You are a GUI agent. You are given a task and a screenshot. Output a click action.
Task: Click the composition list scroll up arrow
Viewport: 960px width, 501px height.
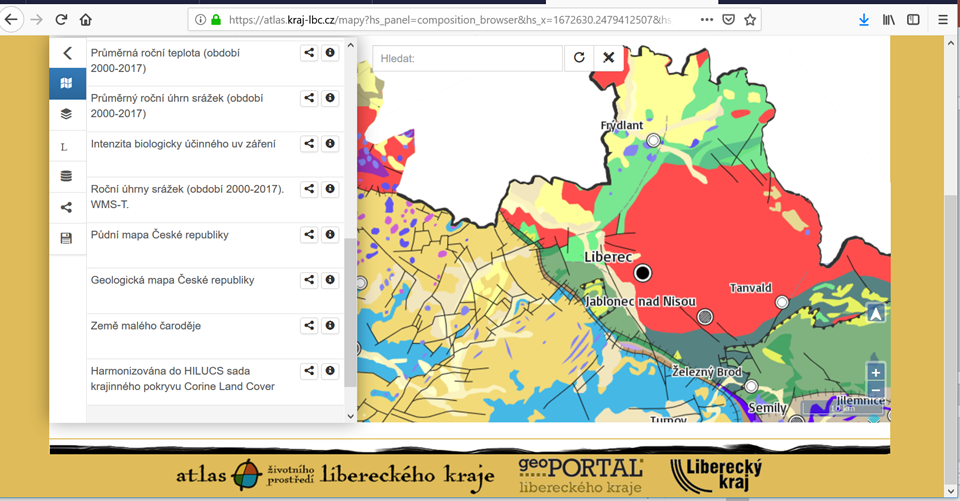[x=350, y=45]
